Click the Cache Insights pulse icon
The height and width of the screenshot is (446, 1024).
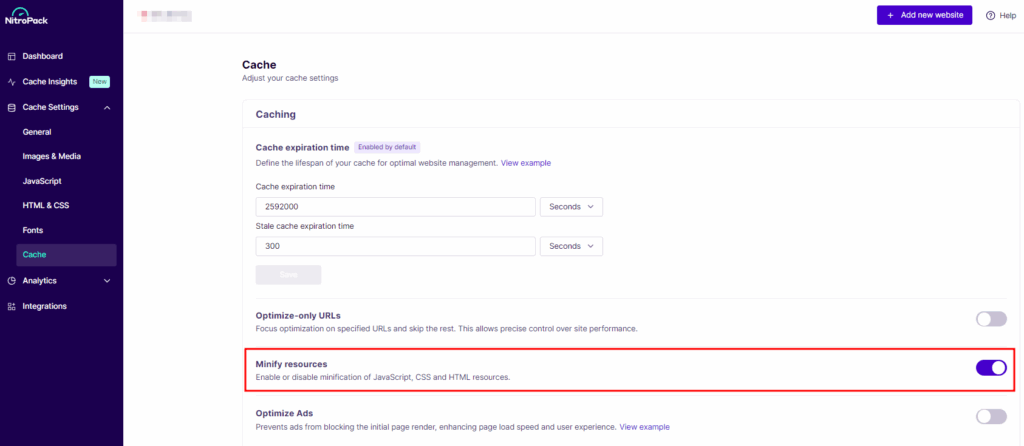coord(12,82)
